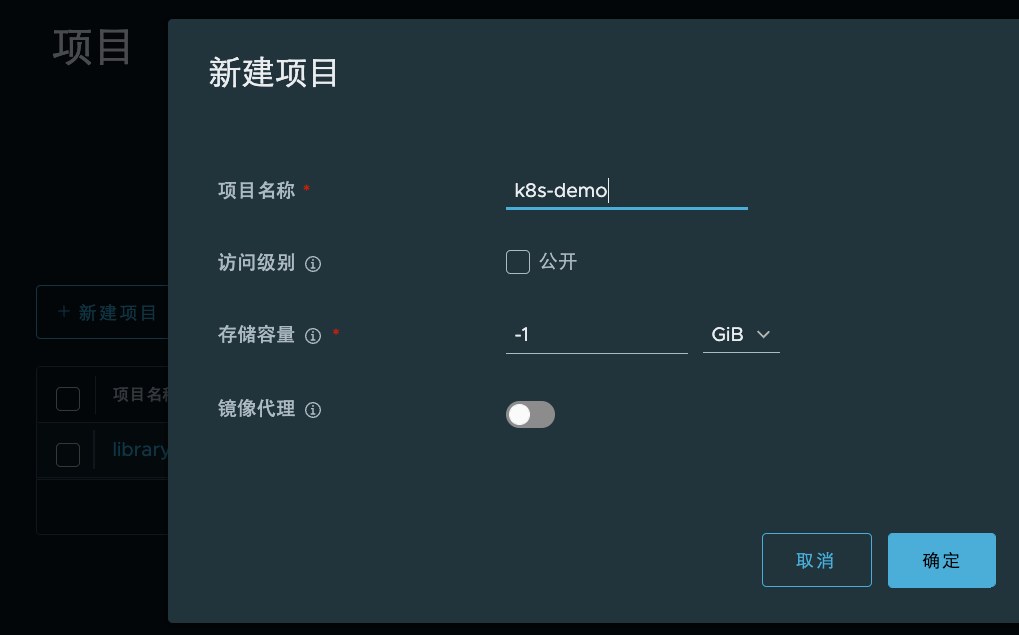Click the plus icon on background 新建项目
1019x635 pixels.
coord(64,312)
